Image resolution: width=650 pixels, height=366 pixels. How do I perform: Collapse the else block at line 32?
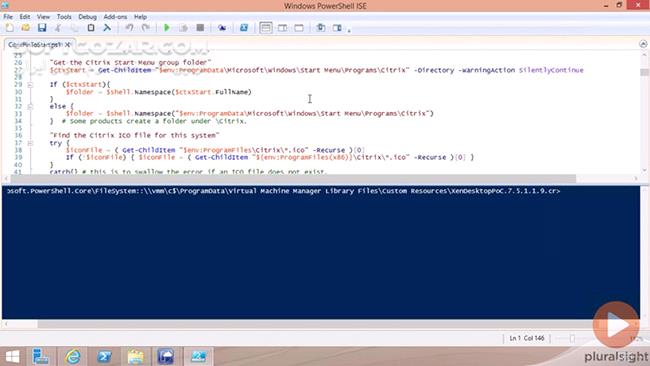(x=30, y=107)
